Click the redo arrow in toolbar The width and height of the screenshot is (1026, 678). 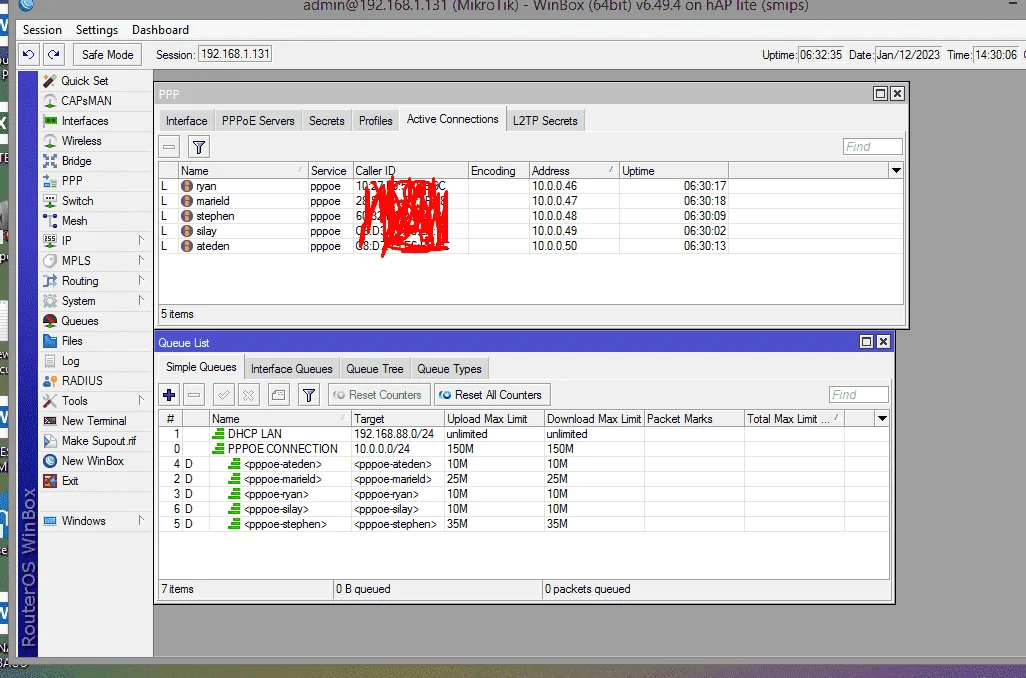tap(54, 54)
